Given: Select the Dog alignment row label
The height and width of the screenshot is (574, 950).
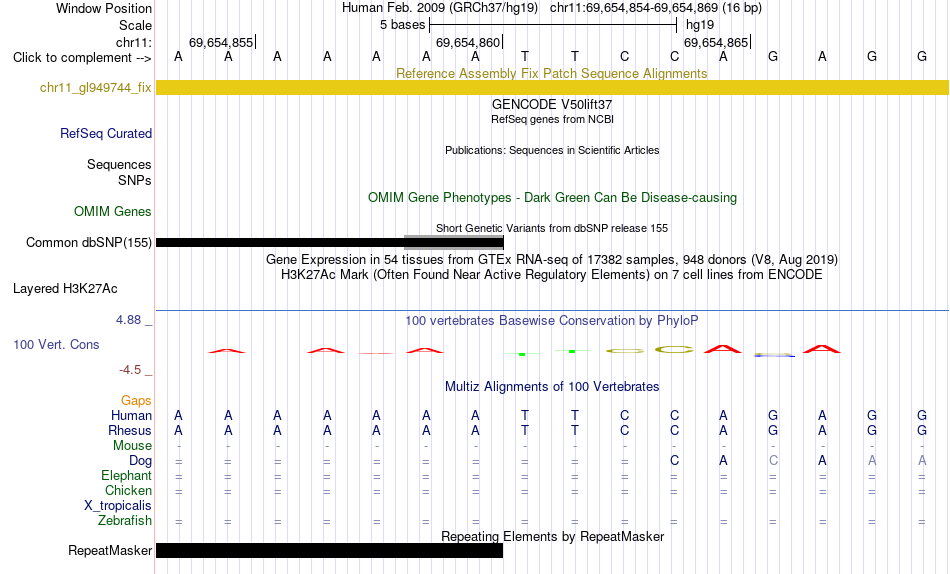Looking at the screenshot, I should pyautogui.click(x=141, y=461).
